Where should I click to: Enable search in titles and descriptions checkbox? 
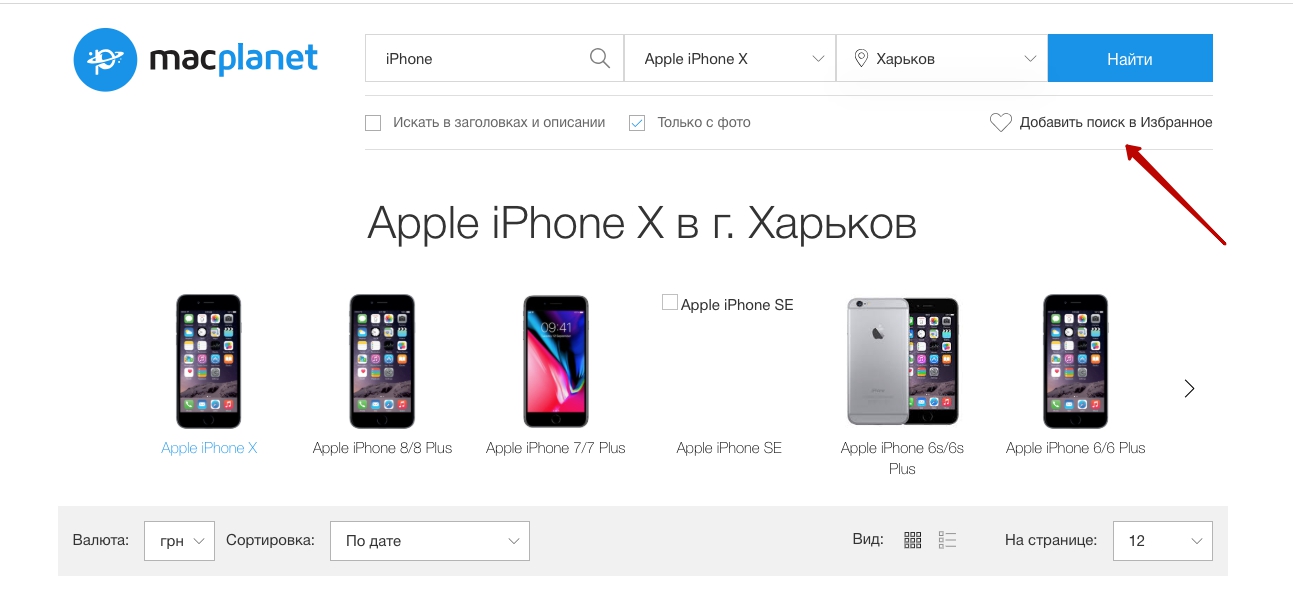coord(373,123)
